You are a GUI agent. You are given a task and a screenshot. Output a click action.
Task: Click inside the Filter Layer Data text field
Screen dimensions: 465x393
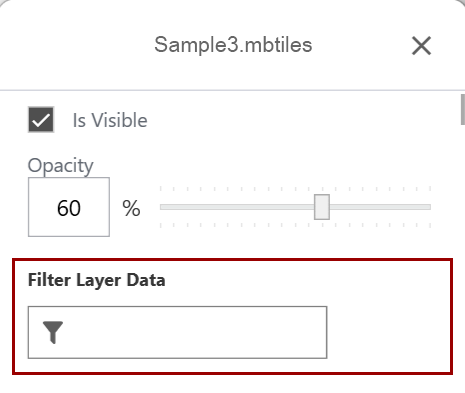tap(177, 332)
